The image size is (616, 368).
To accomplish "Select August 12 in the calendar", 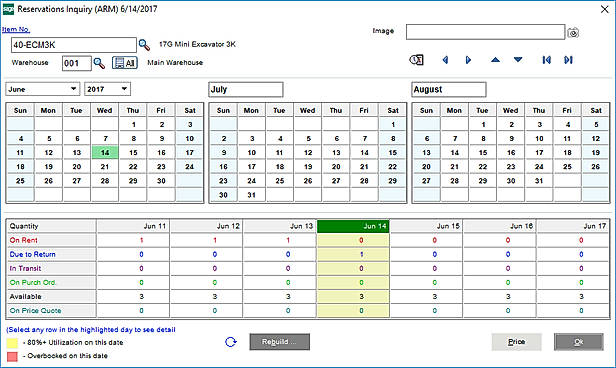I will [596, 139].
